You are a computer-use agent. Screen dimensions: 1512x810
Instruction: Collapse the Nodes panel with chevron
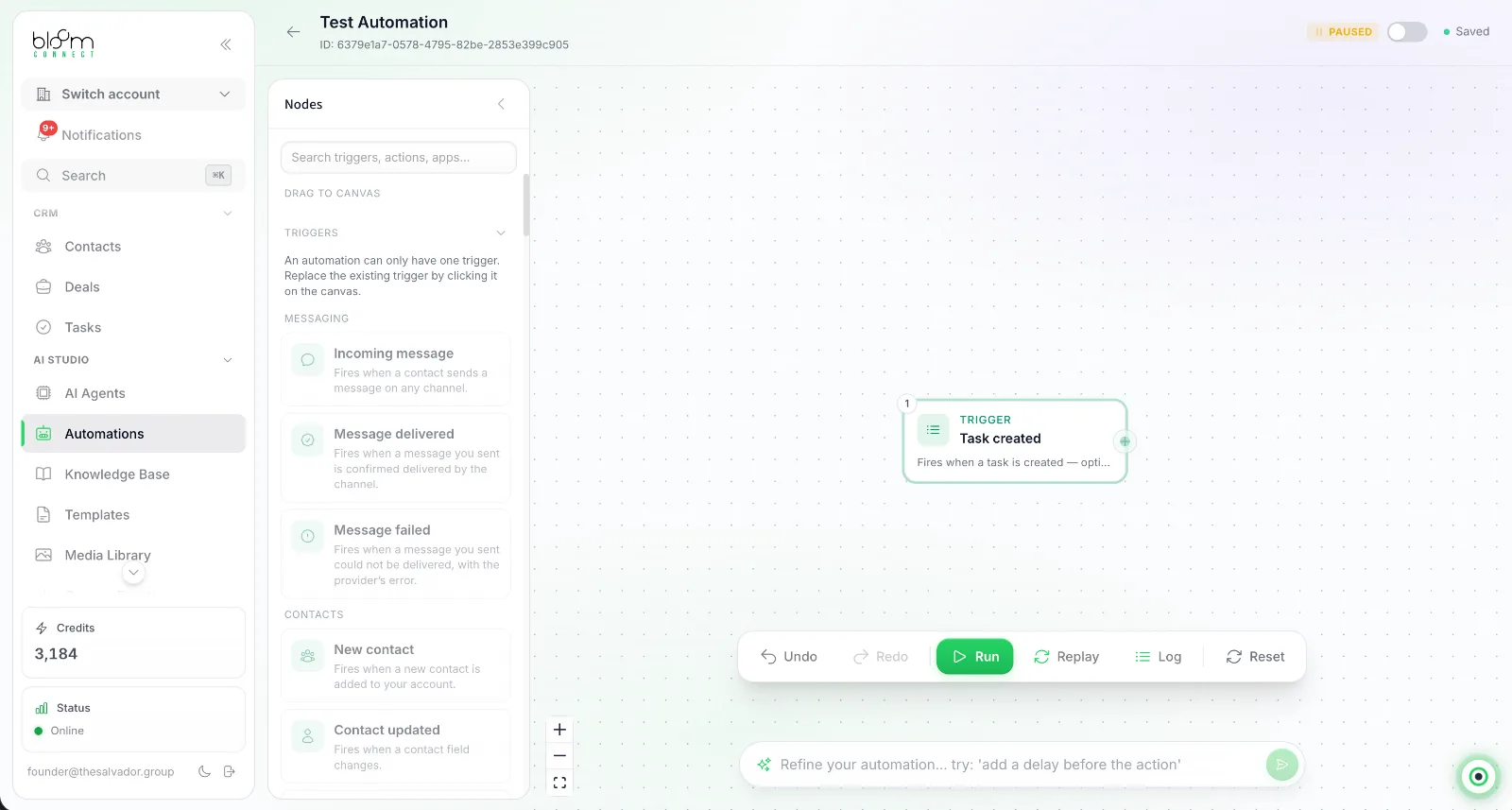(x=501, y=104)
